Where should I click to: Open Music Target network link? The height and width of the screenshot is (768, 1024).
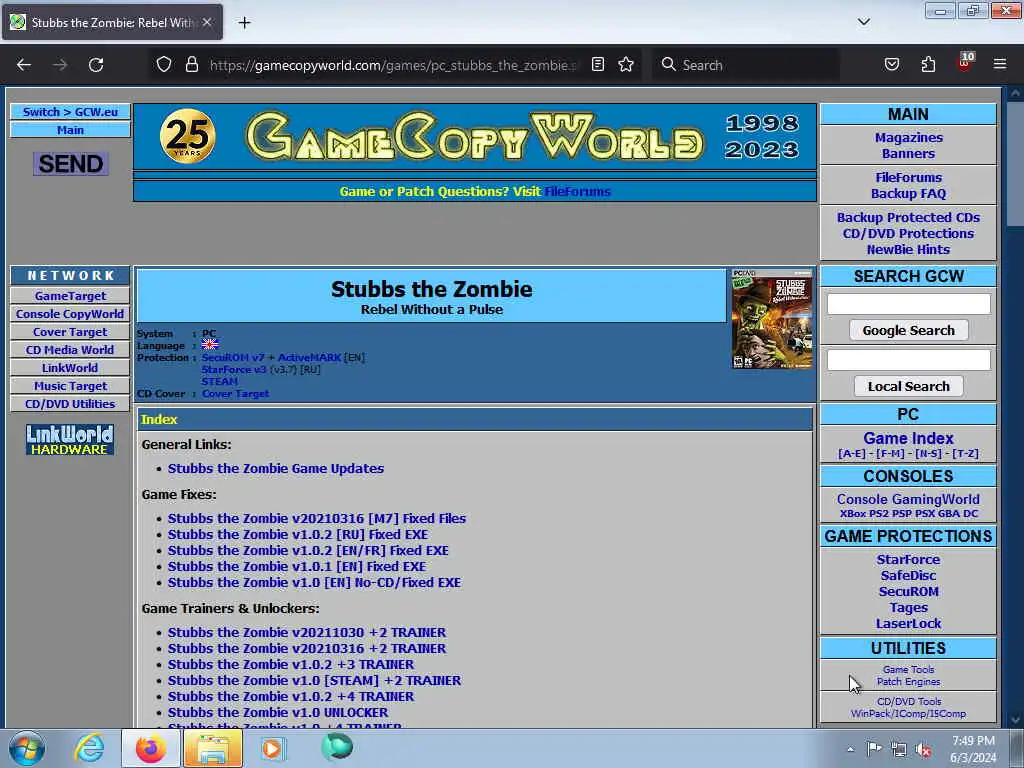point(71,386)
